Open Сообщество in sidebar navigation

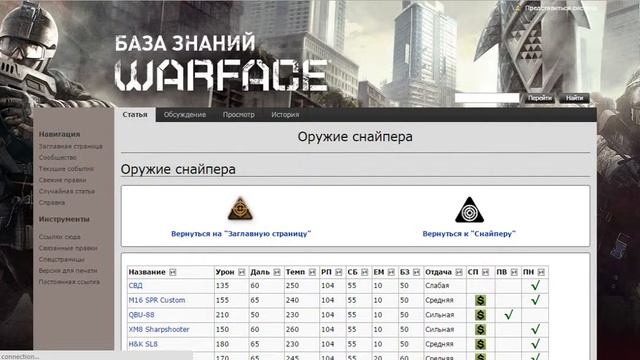[58, 158]
